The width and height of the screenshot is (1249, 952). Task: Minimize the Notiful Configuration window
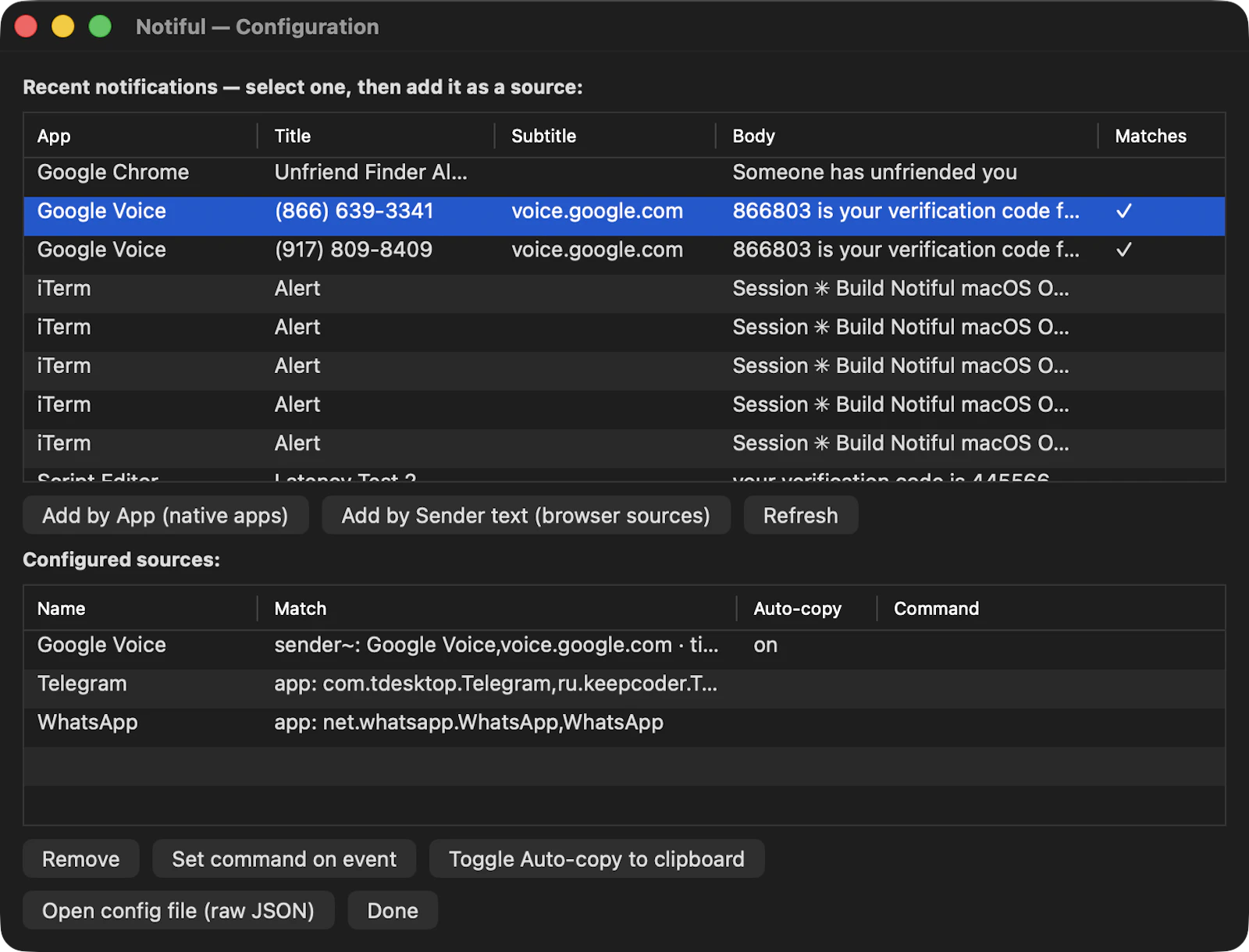pos(63,27)
